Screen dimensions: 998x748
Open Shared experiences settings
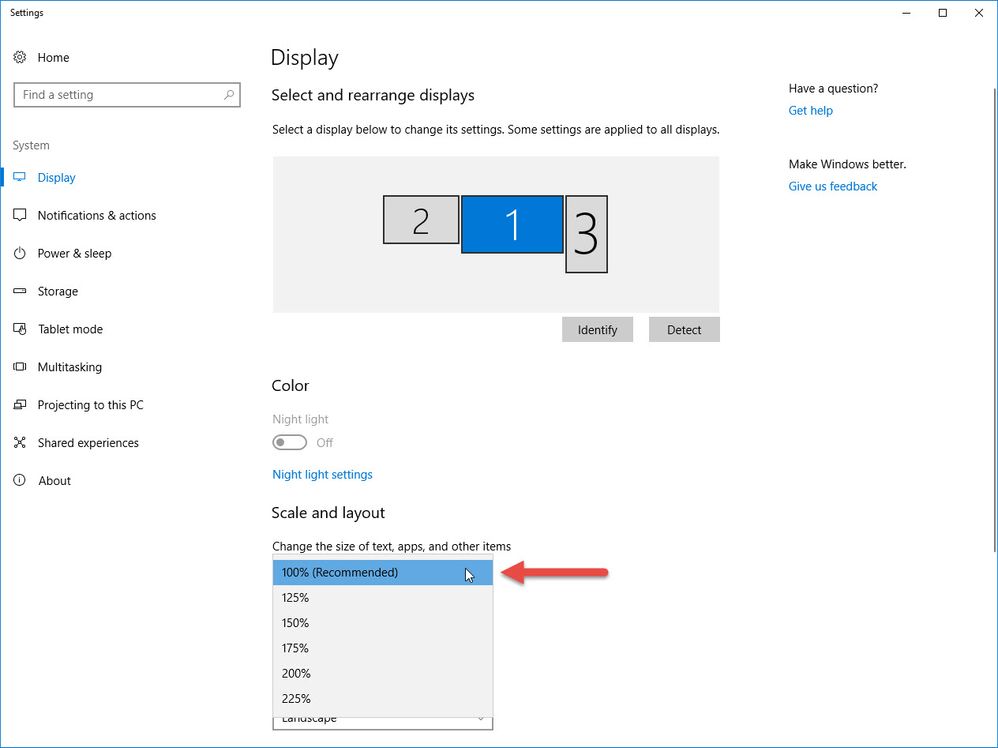88,442
